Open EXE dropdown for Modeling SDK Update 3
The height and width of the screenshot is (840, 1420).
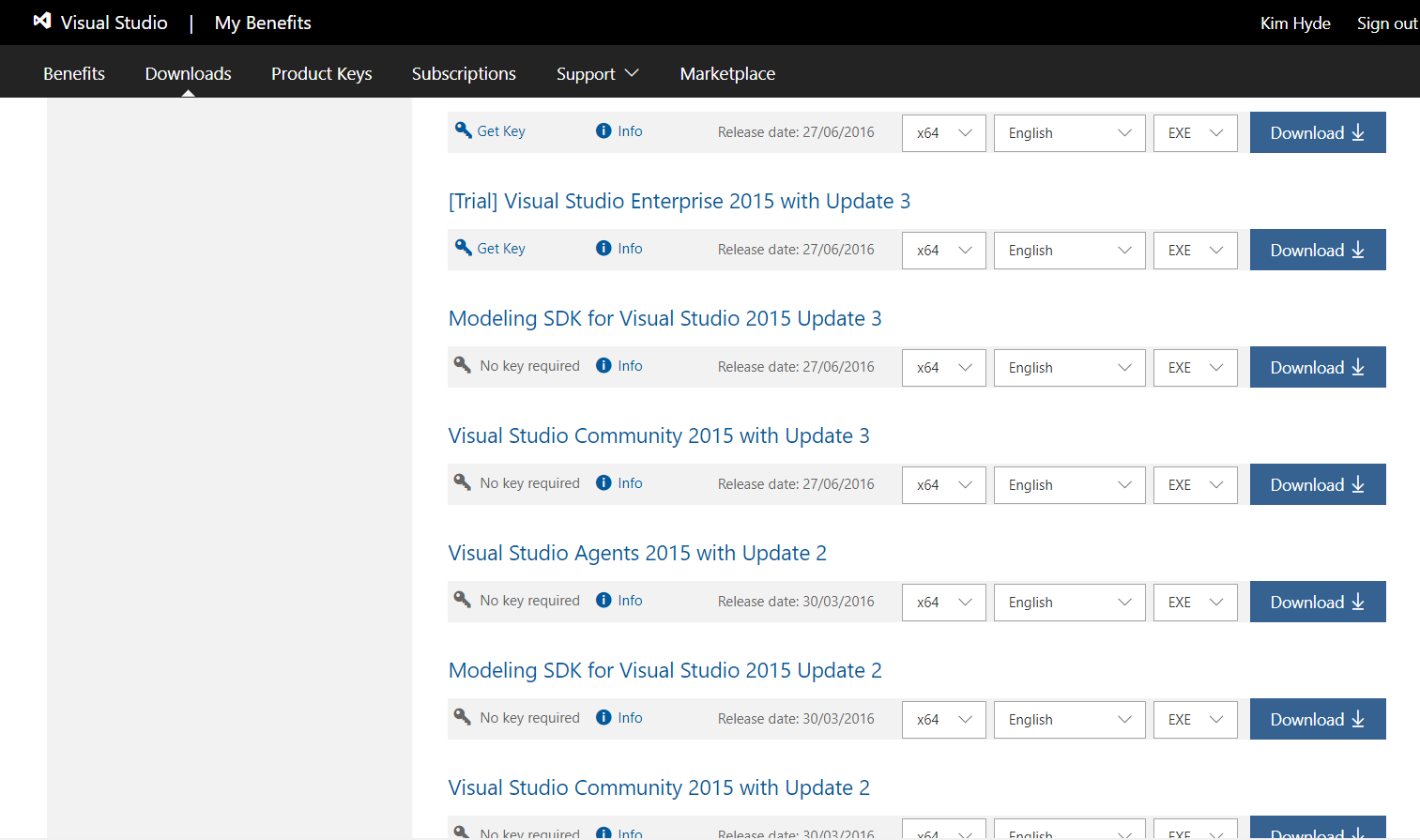point(1196,368)
